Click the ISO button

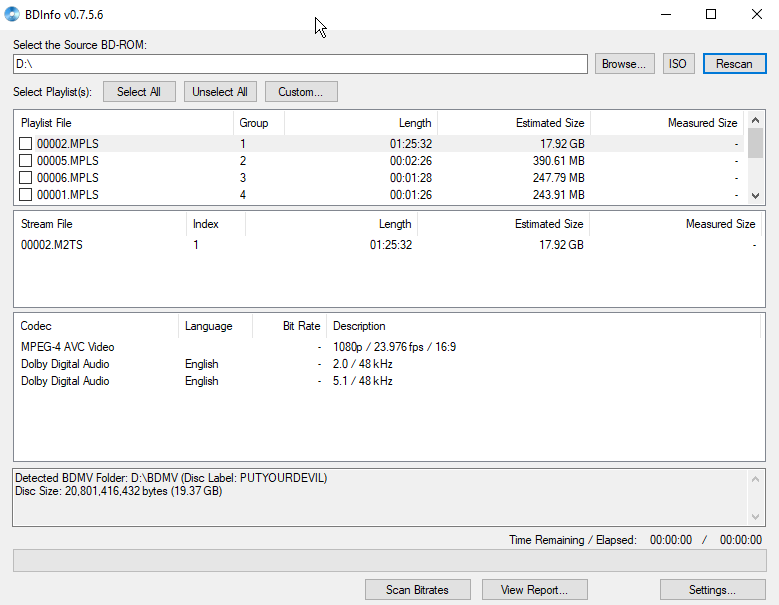click(x=678, y=64)
